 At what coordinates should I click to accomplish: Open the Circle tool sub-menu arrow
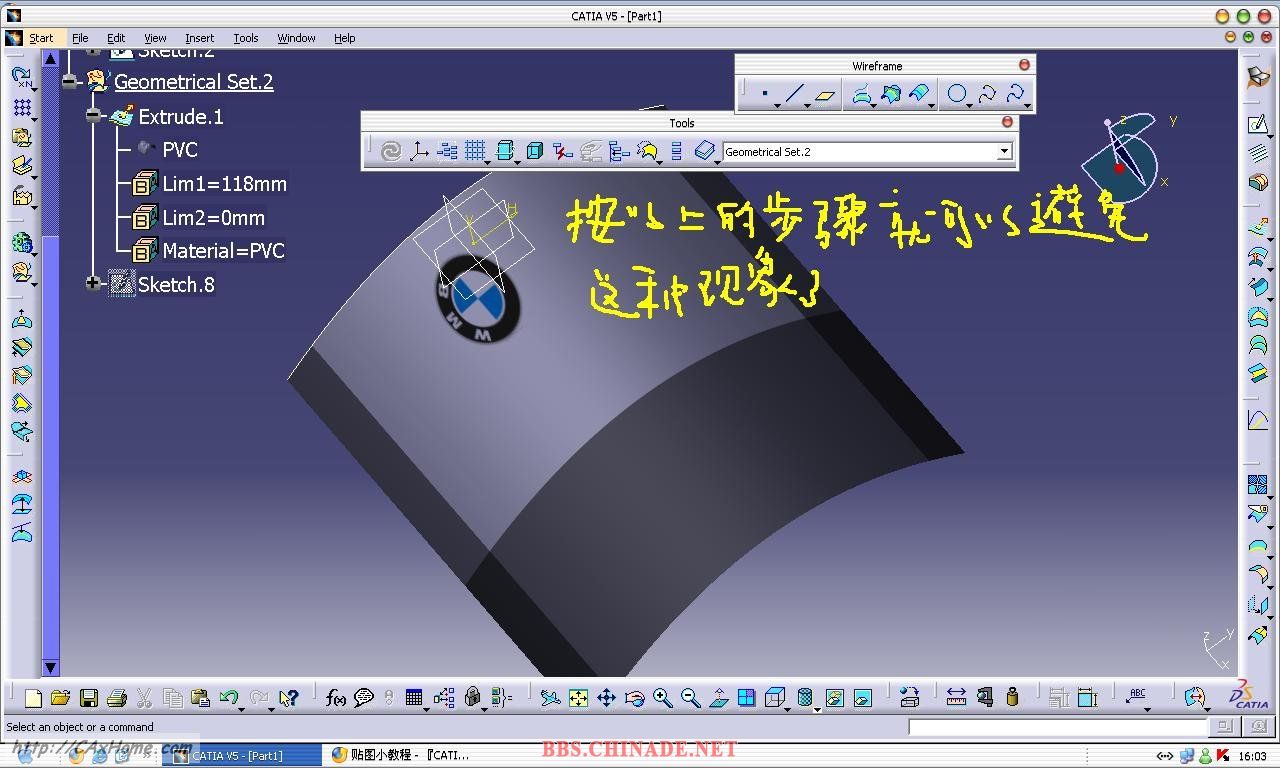pos(969,104)
